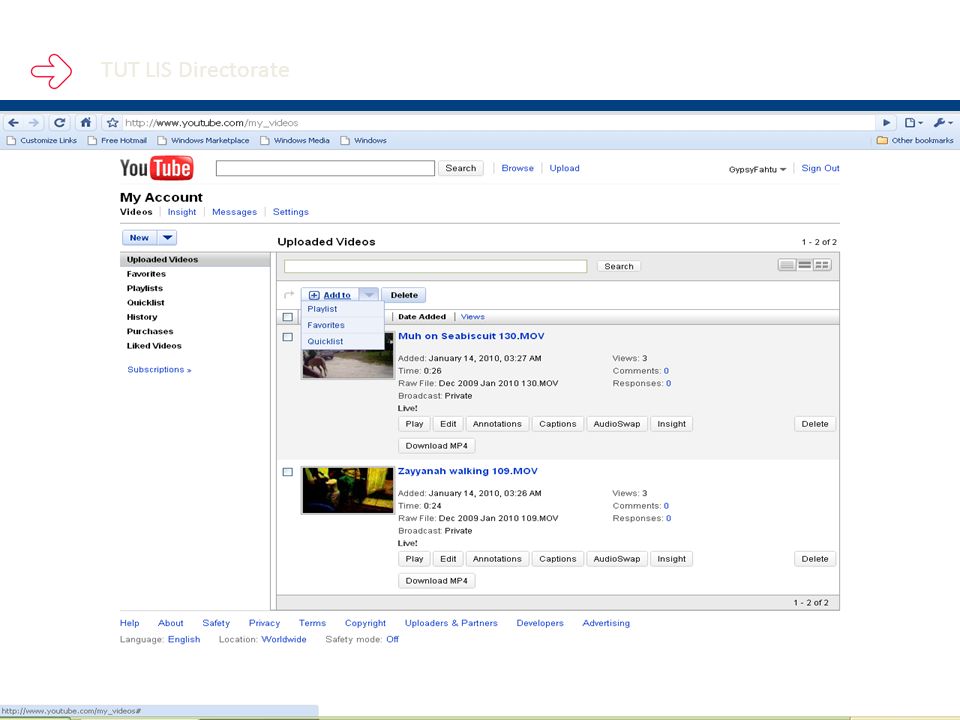Go to the browser Home icon
Screen dimensions: 960x720
86,122
